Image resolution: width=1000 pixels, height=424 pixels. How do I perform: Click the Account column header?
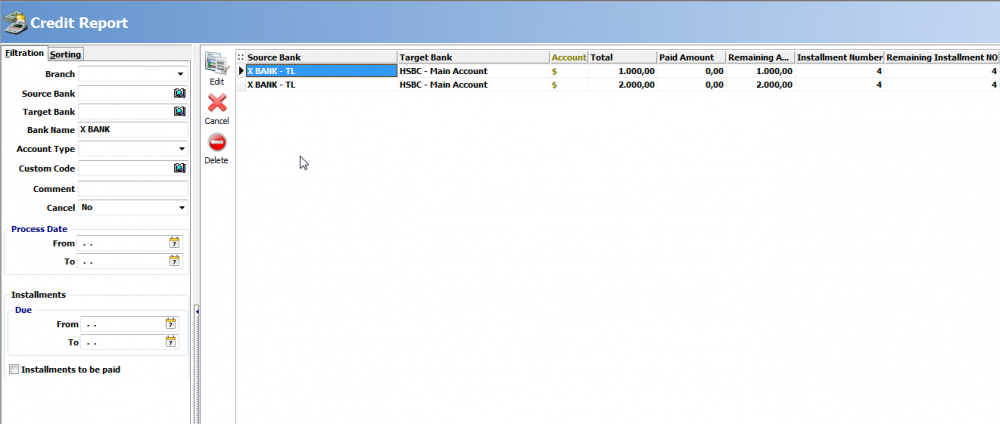point(569,57)
